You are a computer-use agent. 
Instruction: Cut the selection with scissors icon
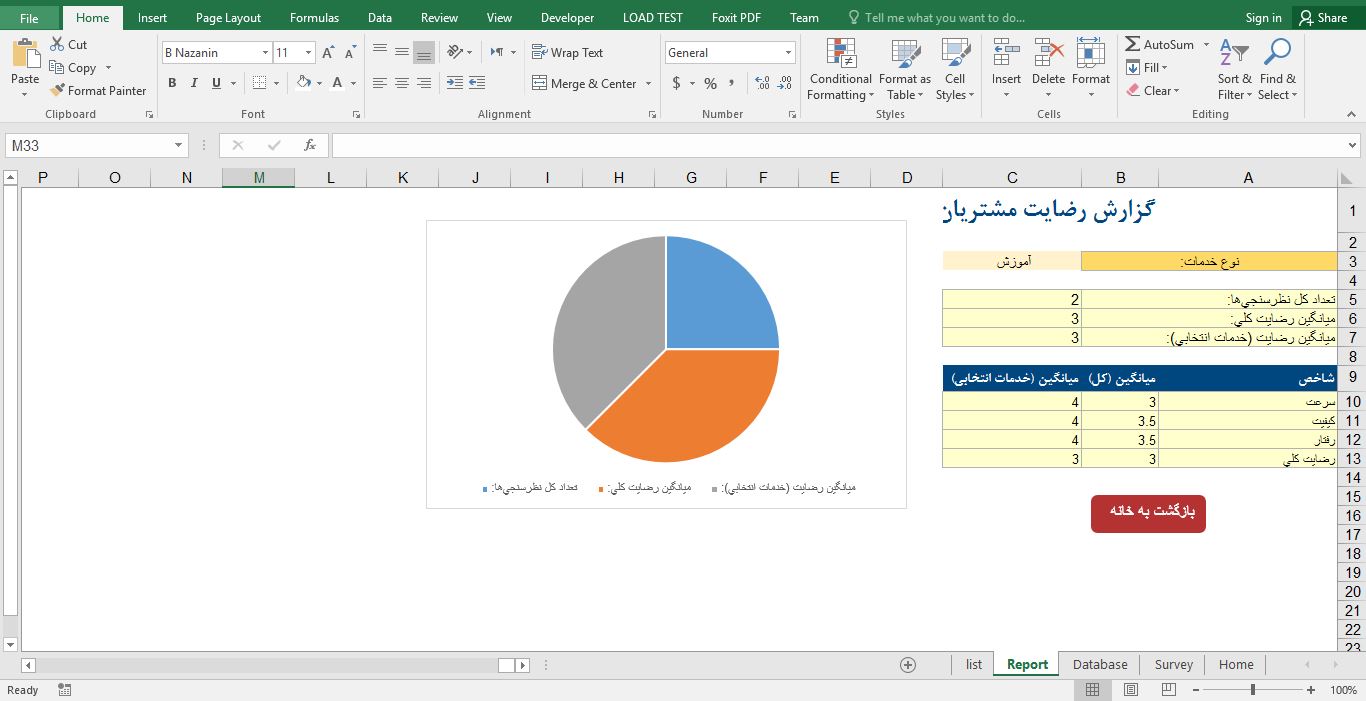click(56, 45)
